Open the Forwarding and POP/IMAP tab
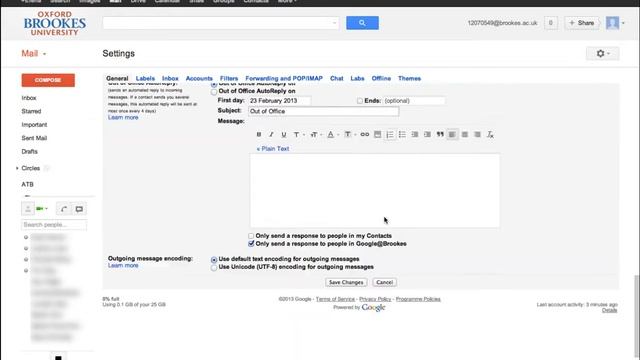The image size is (640, 360). click(284, 78)
